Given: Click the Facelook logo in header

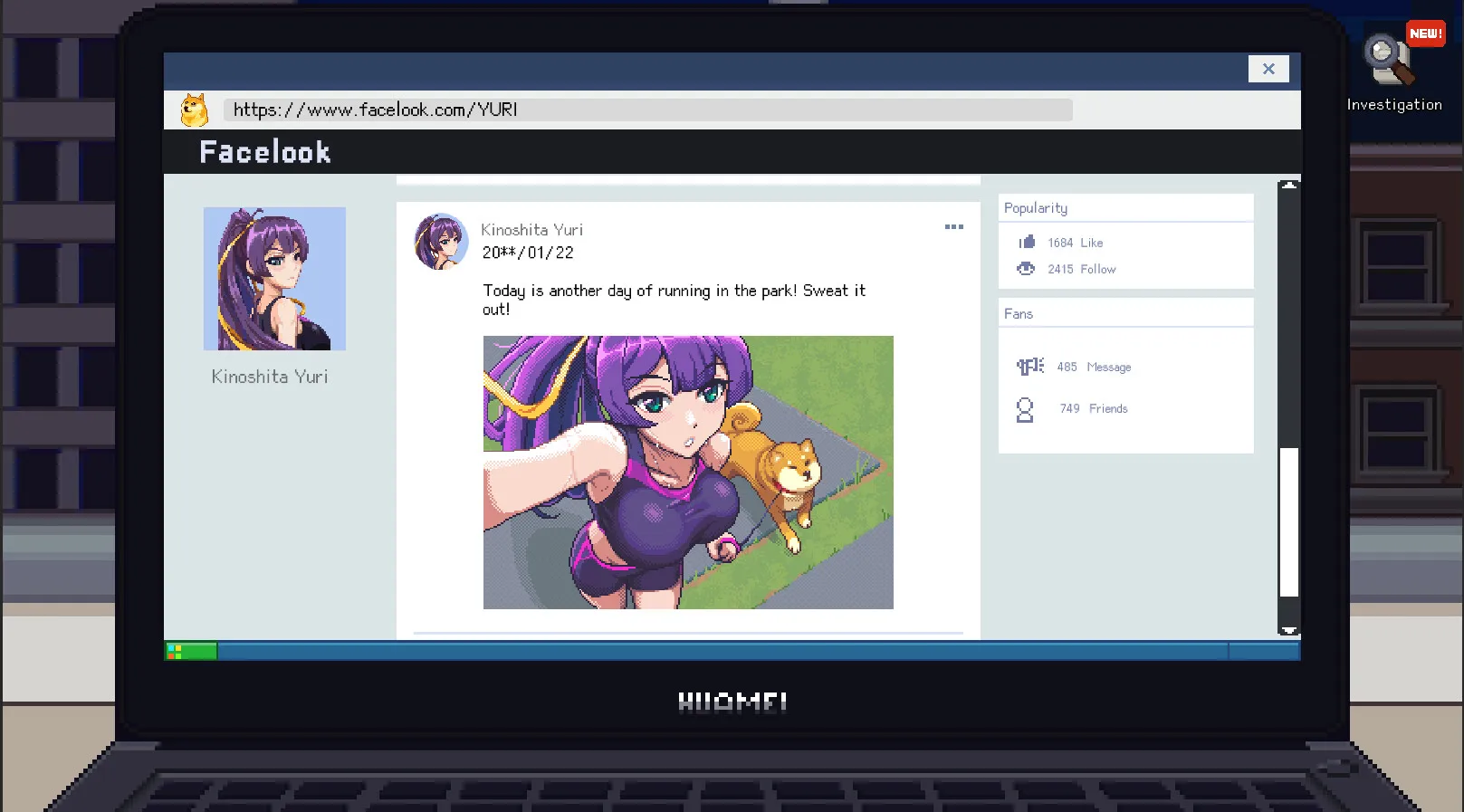Looking at the screenshot, I should tap(265, 152).
